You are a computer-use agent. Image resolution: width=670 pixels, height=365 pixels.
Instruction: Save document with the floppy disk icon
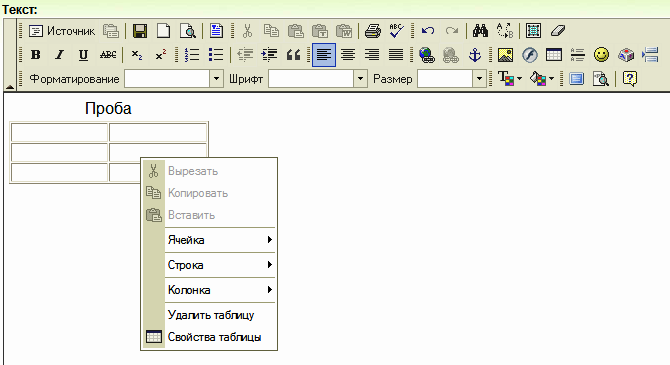click(x=140, y=31)
